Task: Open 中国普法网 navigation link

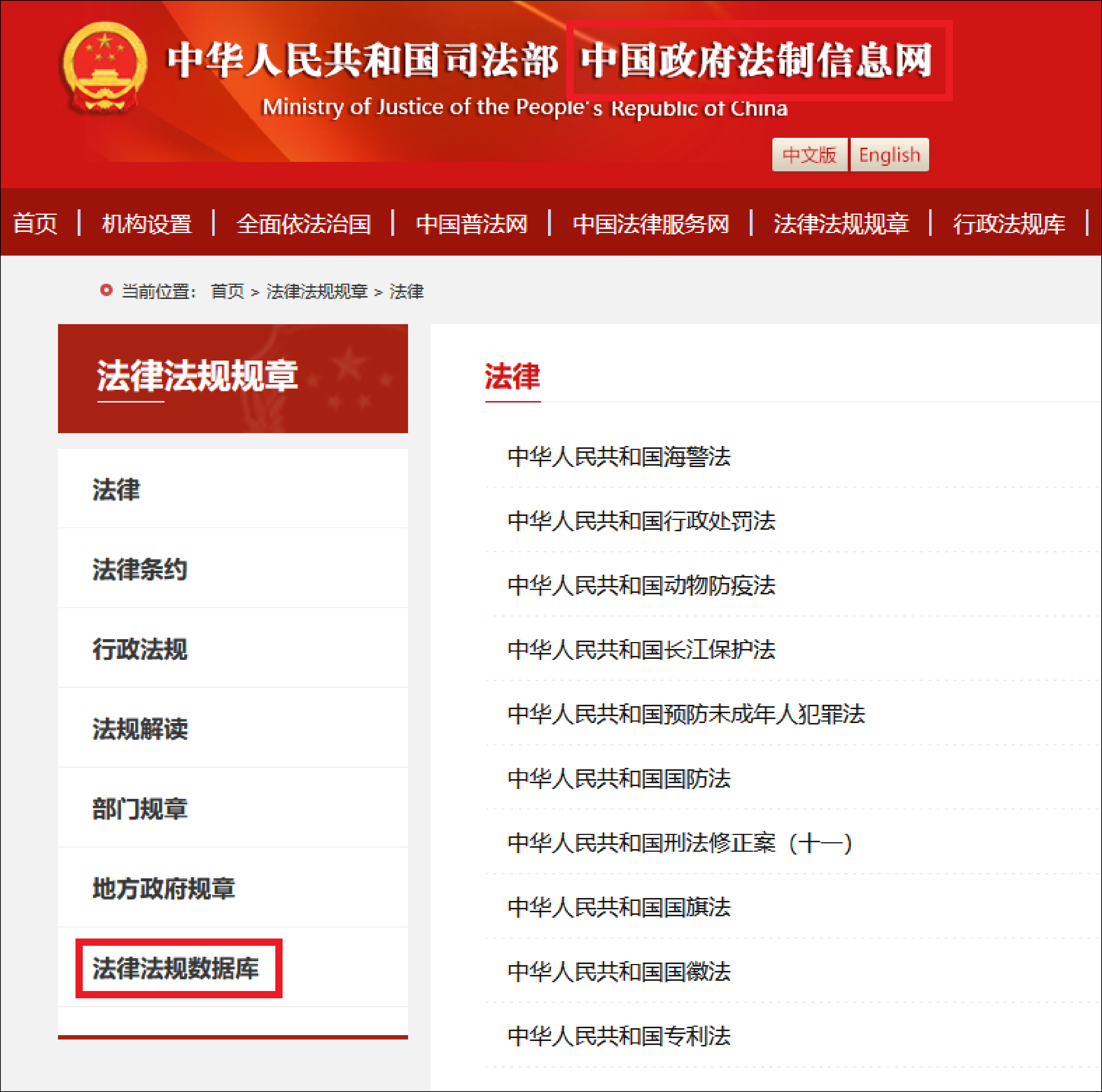Action: click(471, 224)
